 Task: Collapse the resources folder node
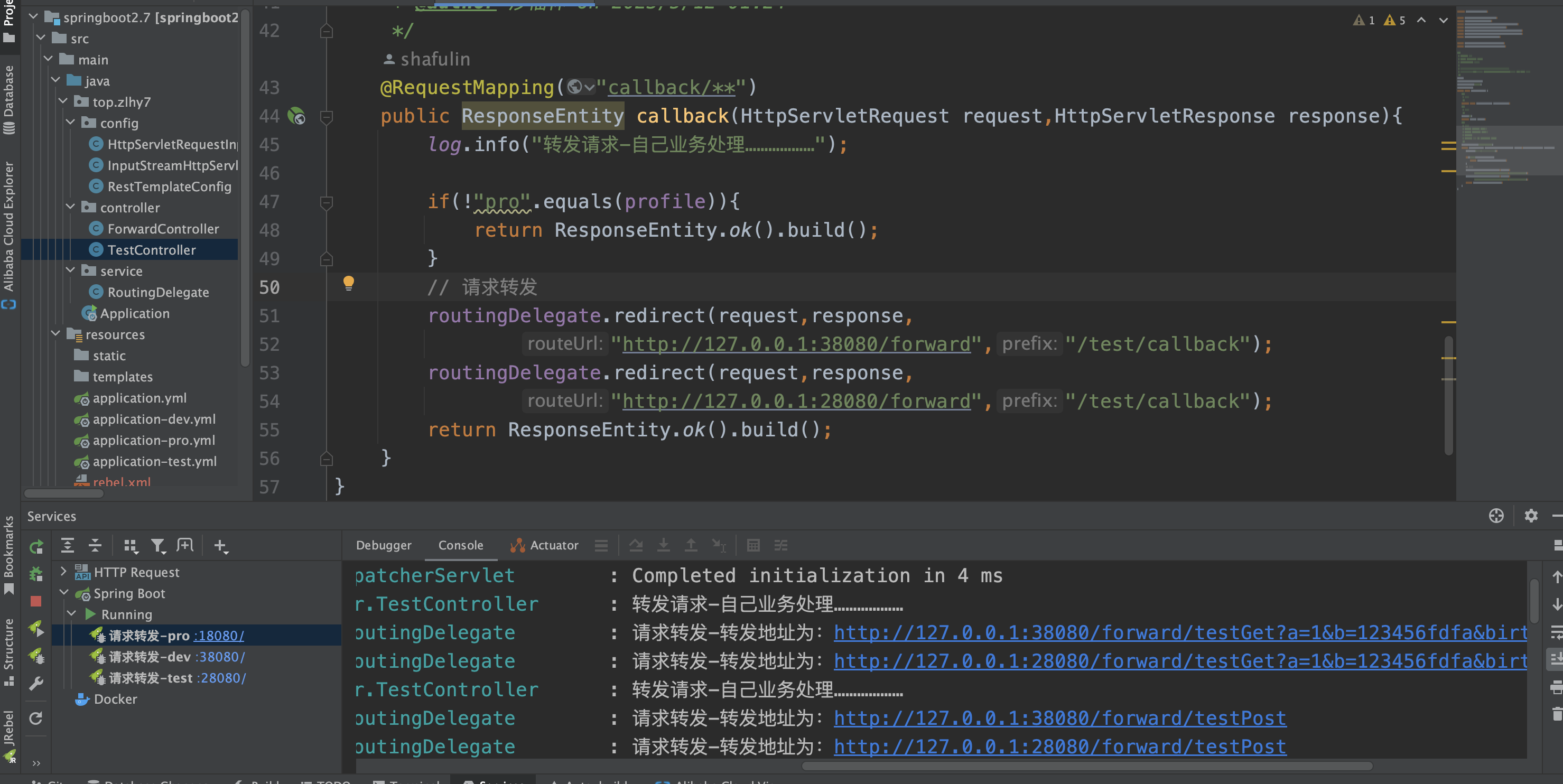click(55, 334)
